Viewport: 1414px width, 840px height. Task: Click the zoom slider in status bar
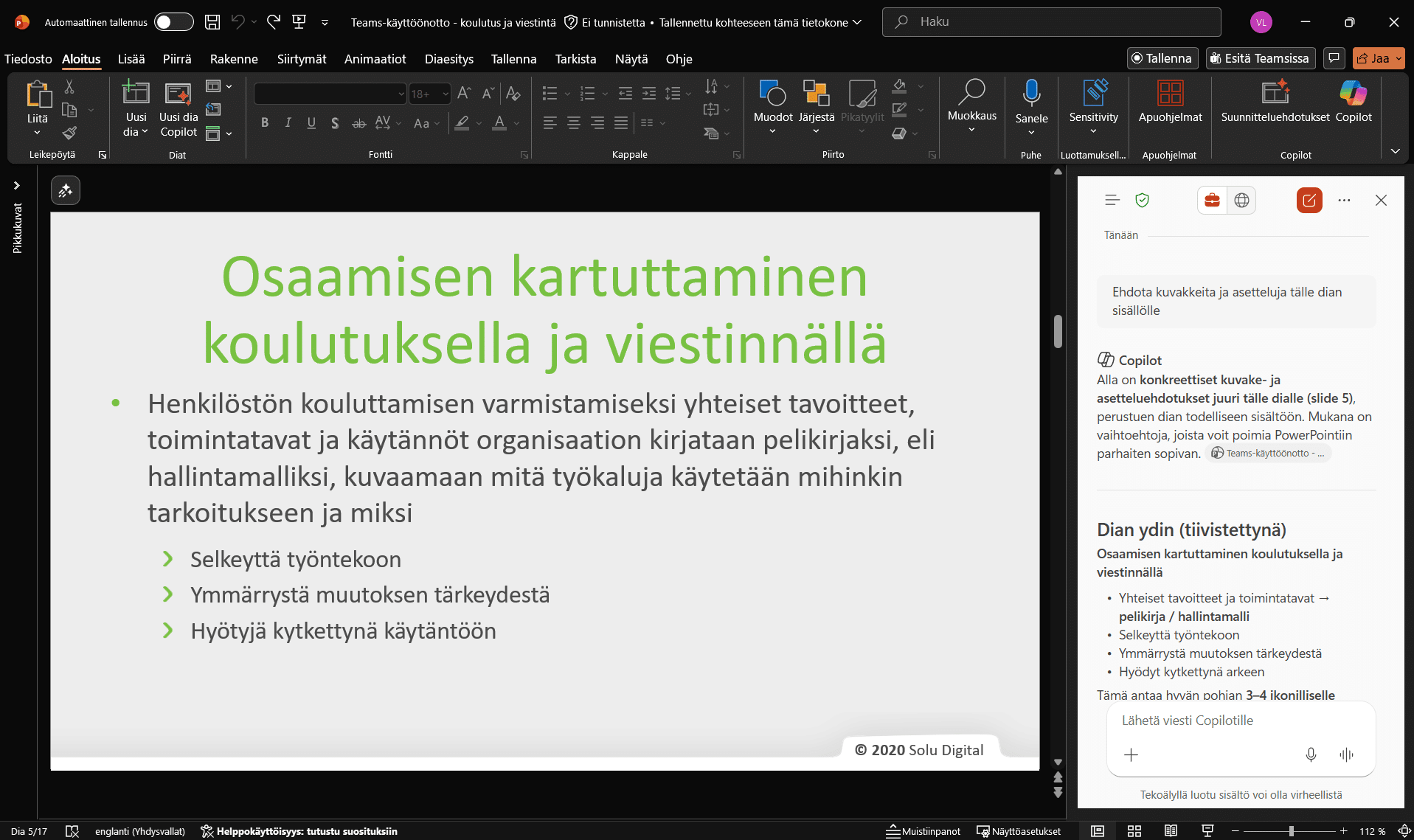click(1291, 831)
